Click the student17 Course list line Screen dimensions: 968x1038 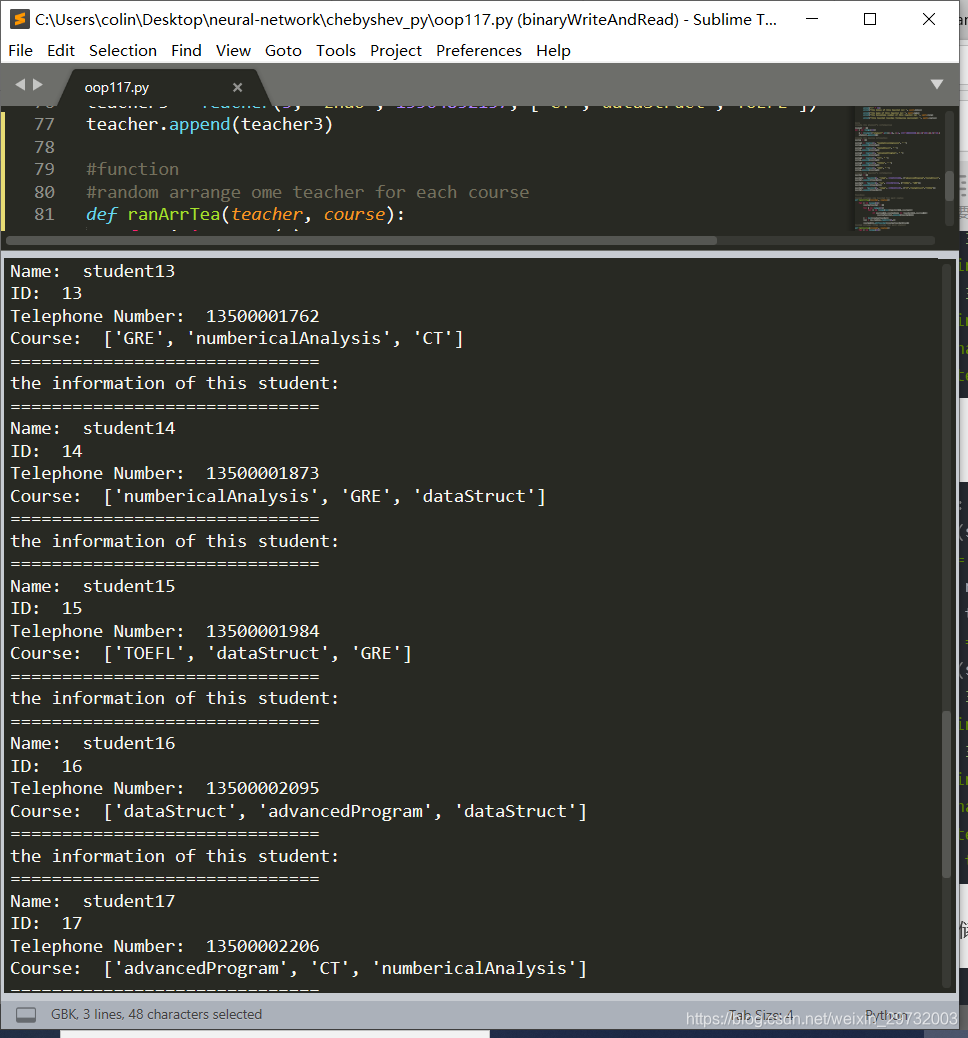299,968
